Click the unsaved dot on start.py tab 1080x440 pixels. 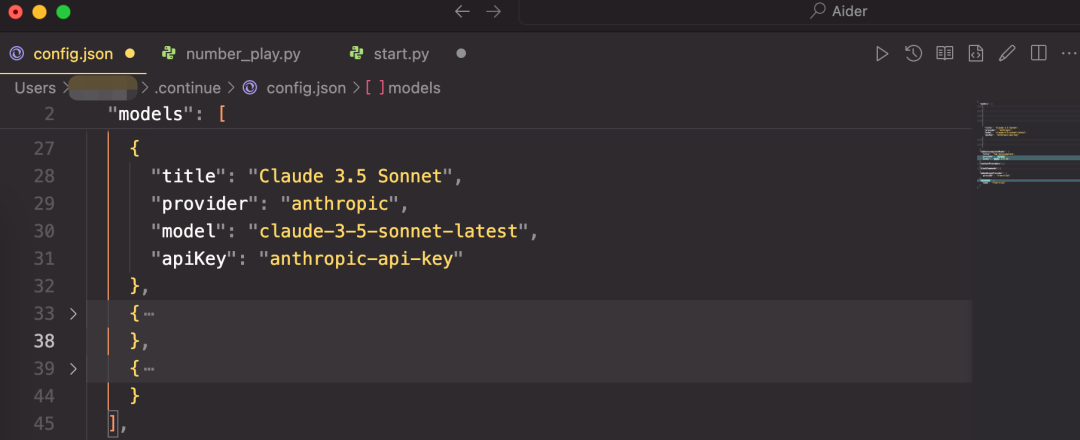tap(461, 54)
